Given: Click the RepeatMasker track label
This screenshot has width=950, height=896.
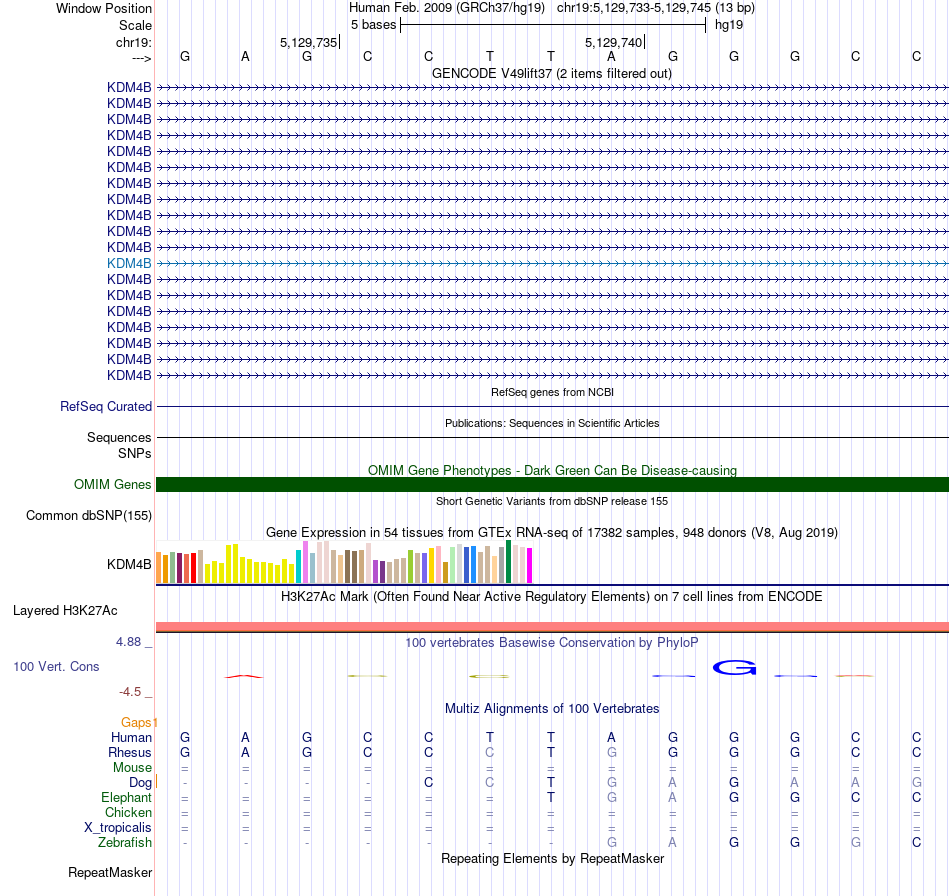Looking at the screenshot, I should (110, 872).
